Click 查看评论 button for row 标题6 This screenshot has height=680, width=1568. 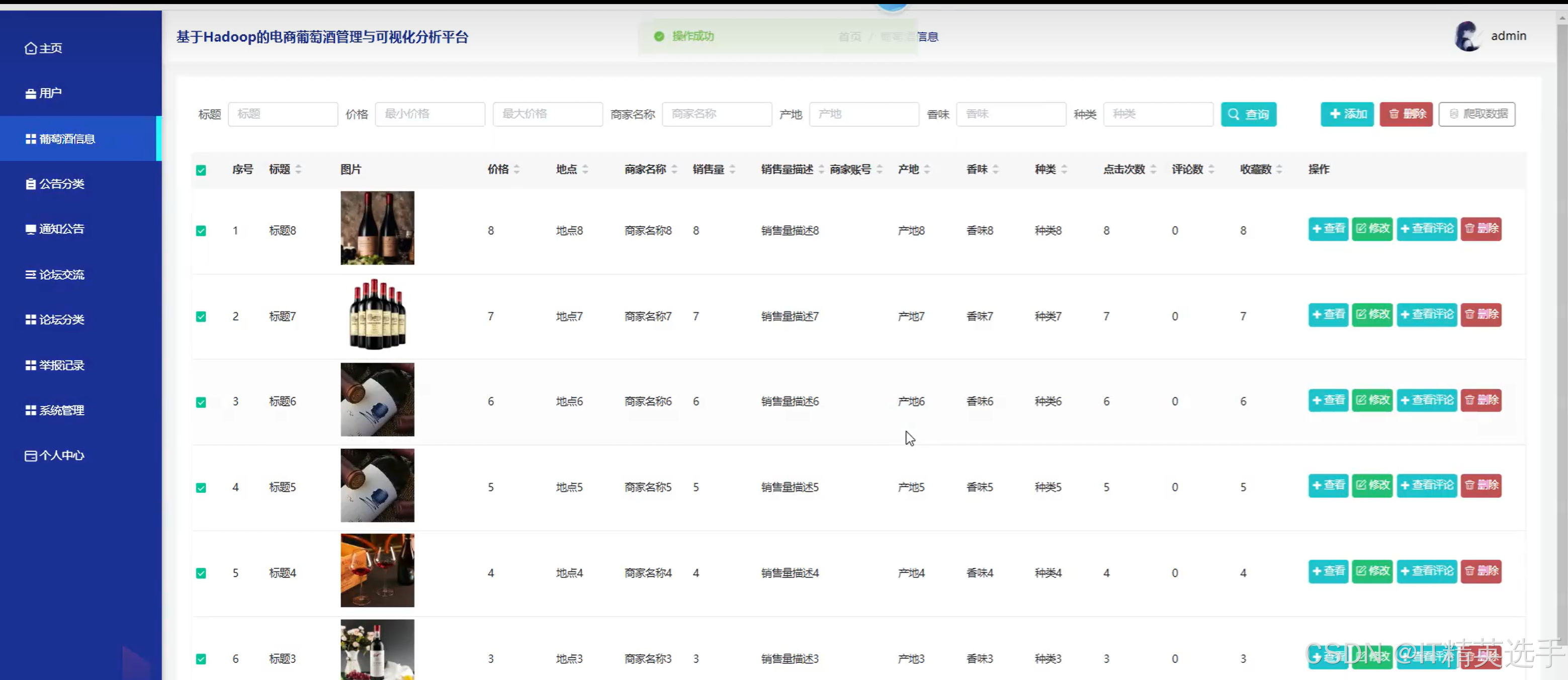point(1426,400)
